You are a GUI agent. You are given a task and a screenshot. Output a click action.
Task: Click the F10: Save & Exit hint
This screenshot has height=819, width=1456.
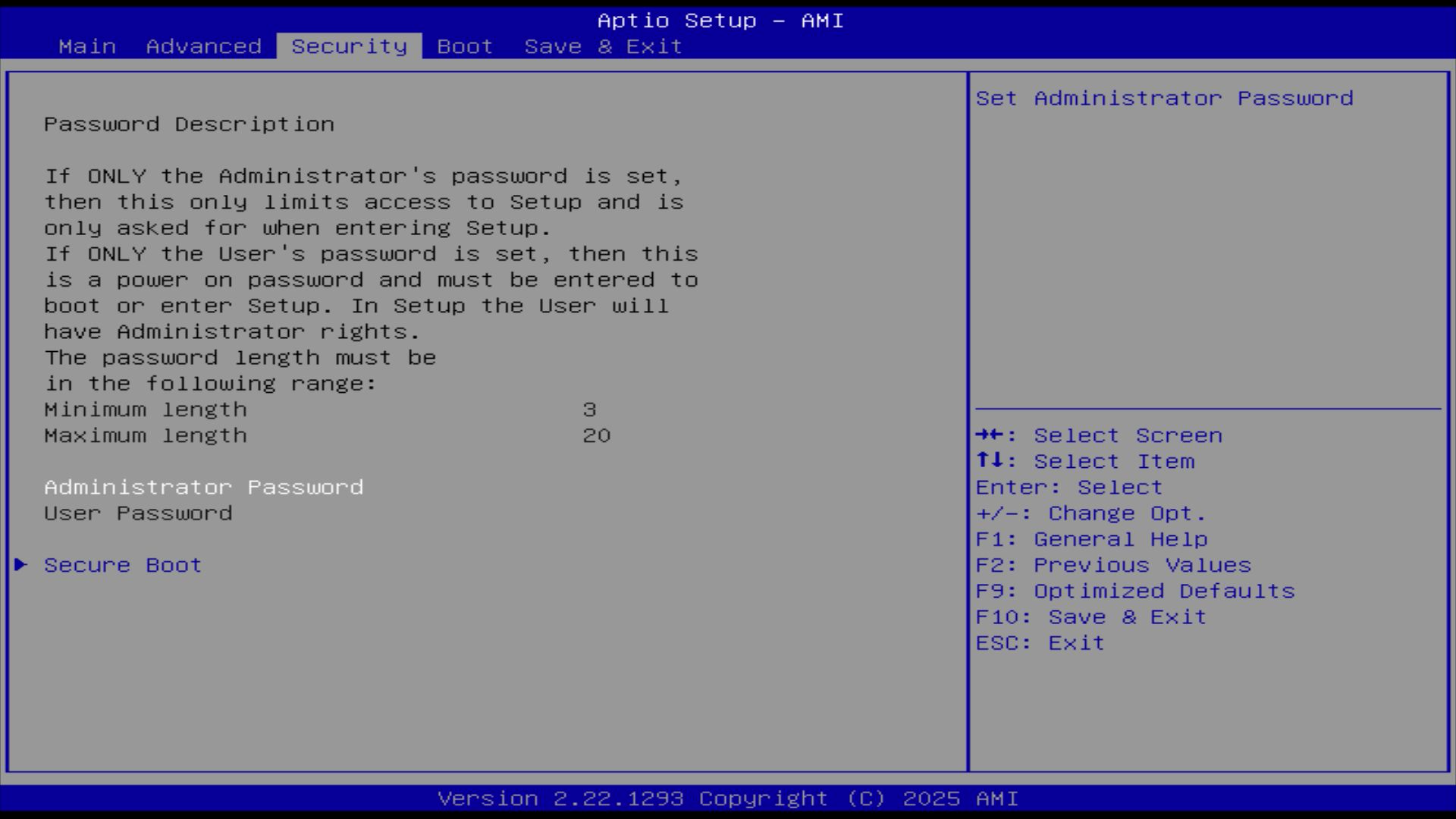(1090, 617)
